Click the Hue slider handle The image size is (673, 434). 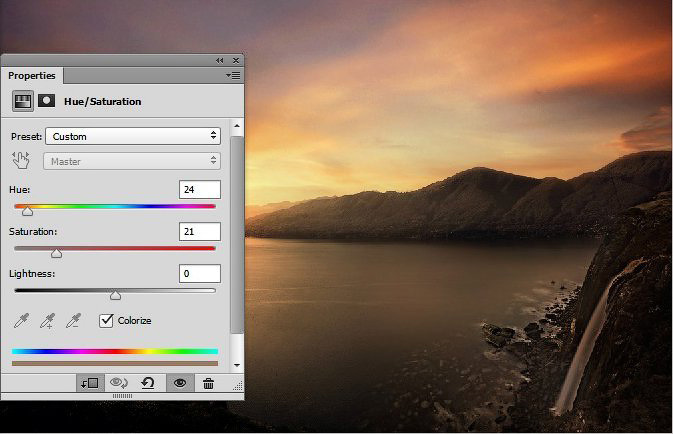(27, 211)
